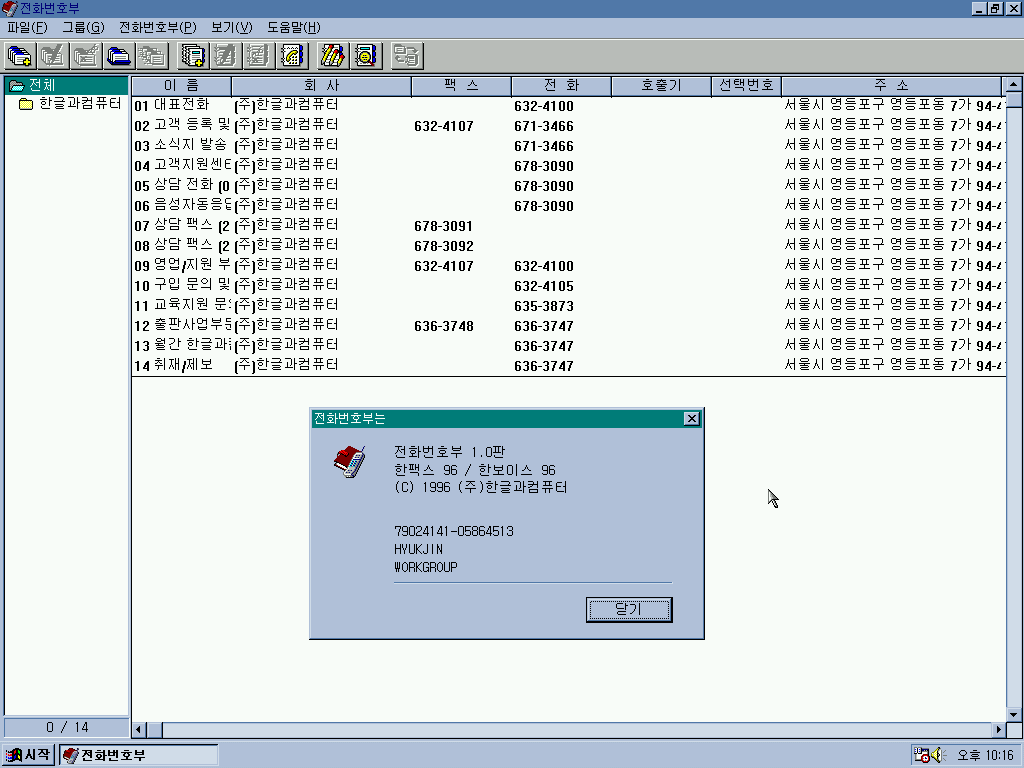The width and height of the screenshot is (1024, 768).
Task: Click the horizontal scrollbar thumb
Action: coord(155,729)
